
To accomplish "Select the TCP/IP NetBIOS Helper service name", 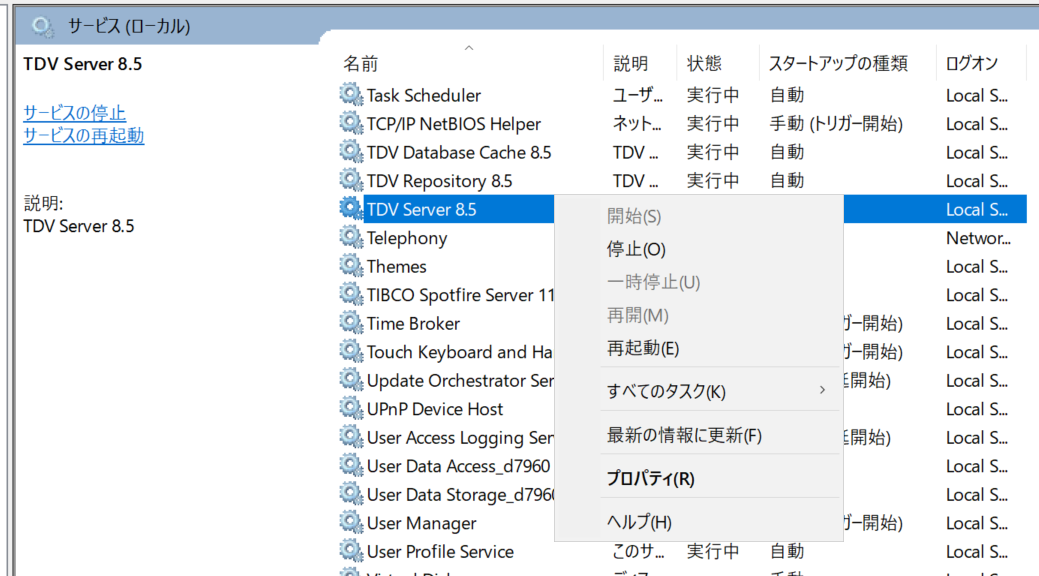I will (x=453, y=124).
